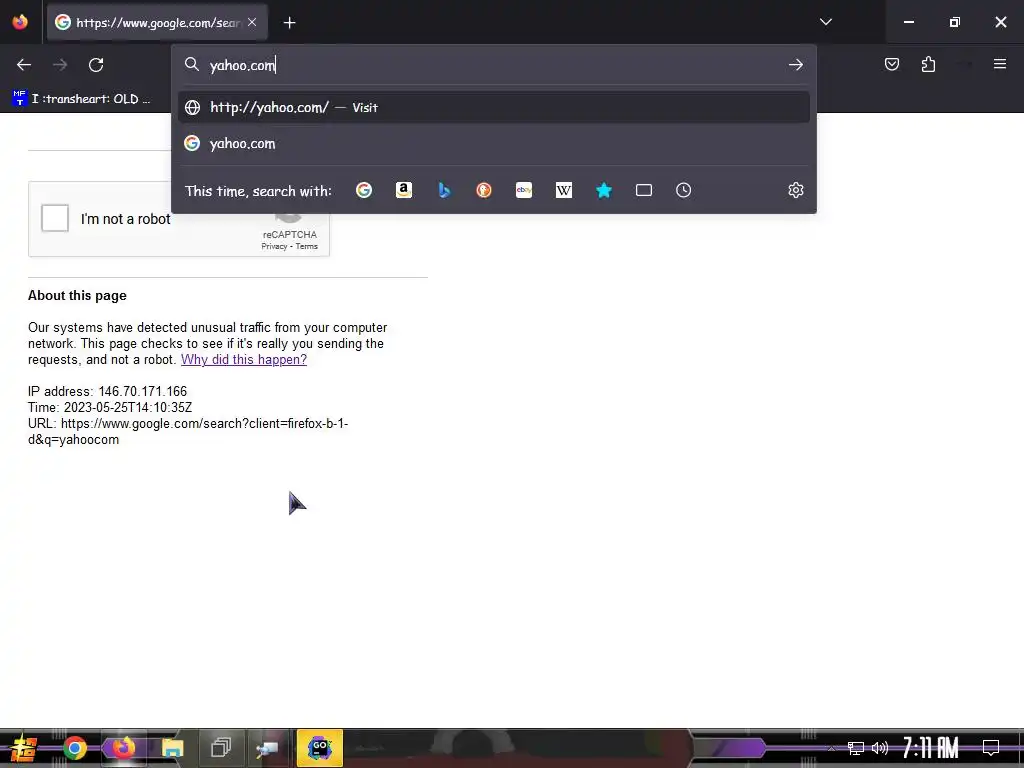Save page to Pocket
The image size is (1024, 768).
pyautogui.click(x=891, y=64)
